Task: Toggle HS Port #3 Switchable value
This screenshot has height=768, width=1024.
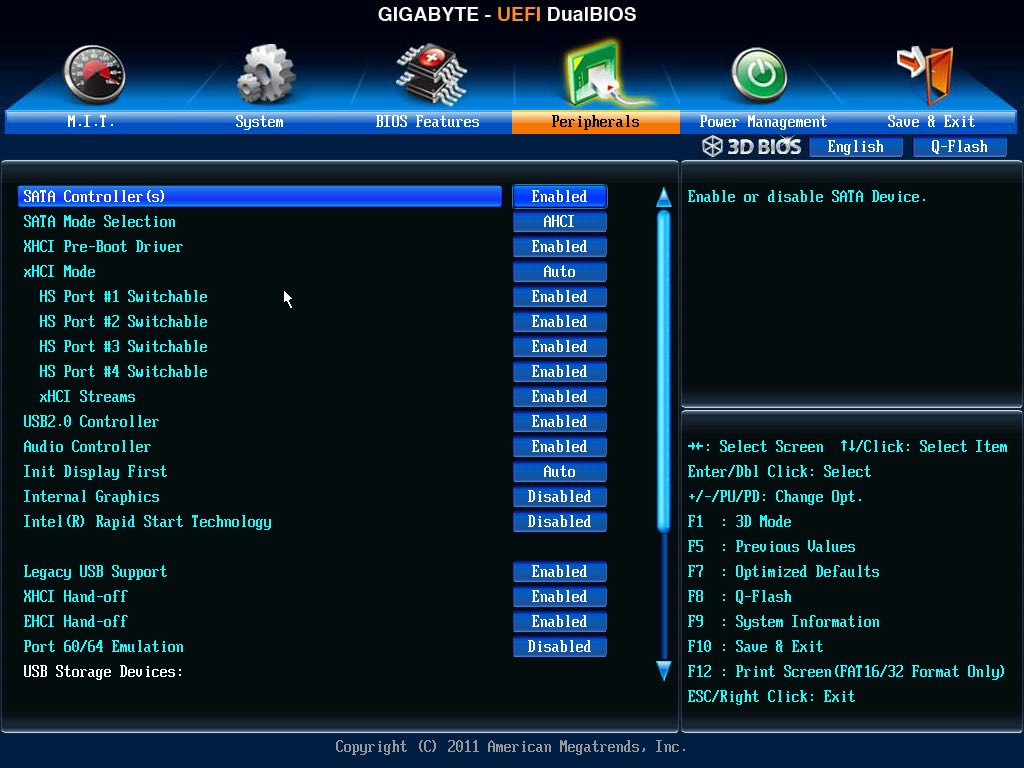Action: click(560, 346)
